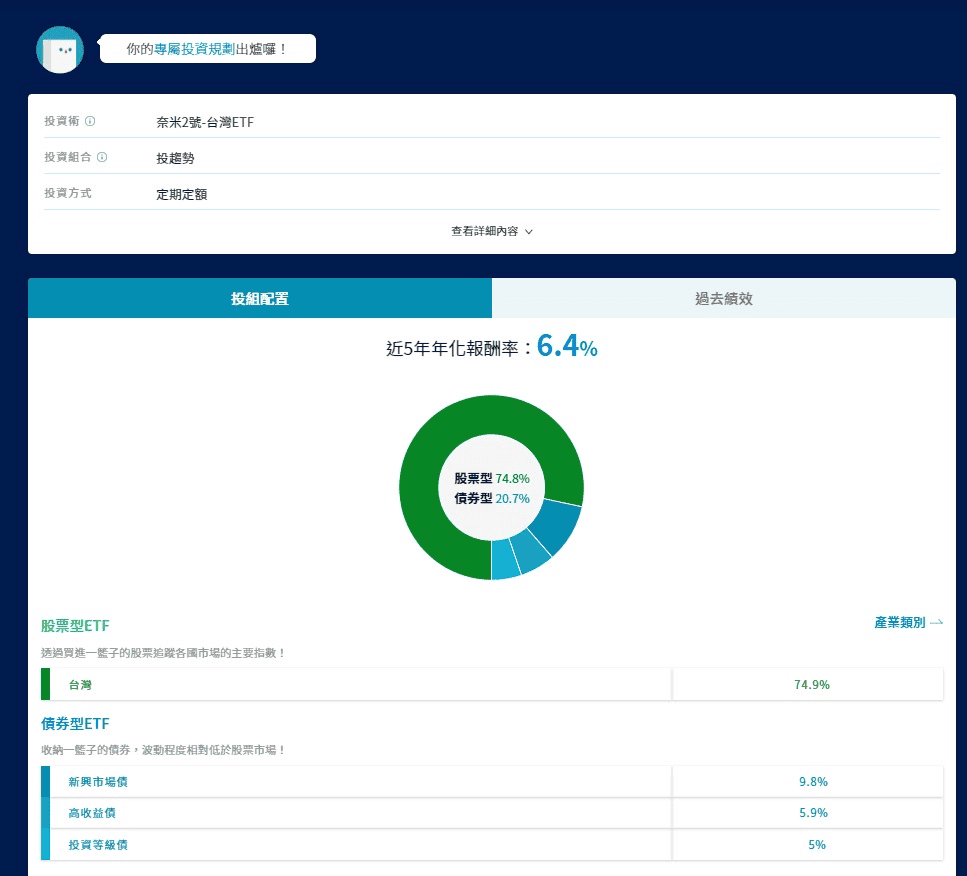967x876 pixels.
Task: Click the 新興市場債 9.8% percentage cell
Action: (x=808, y=782)
